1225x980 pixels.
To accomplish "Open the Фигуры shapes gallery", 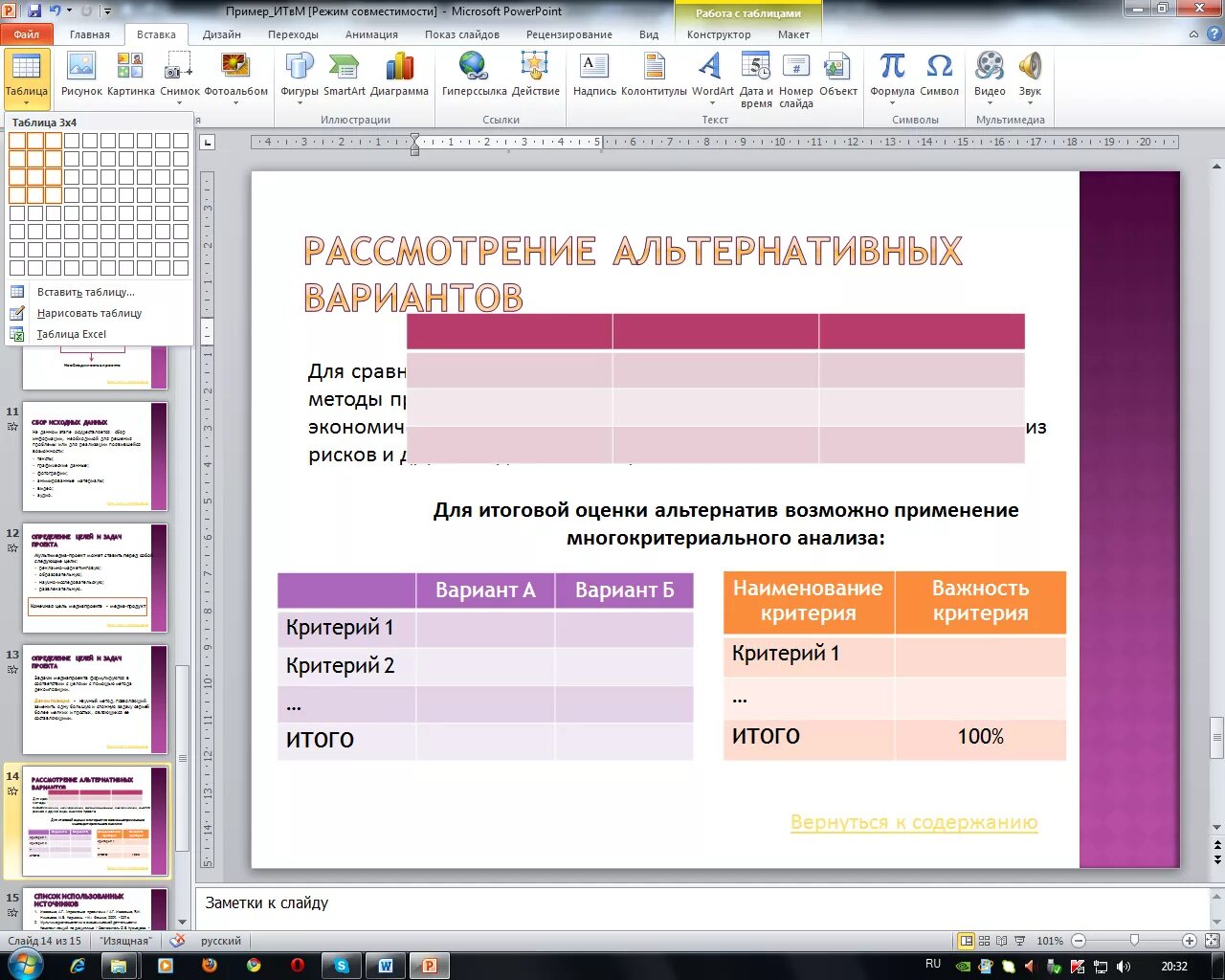I will (300, 78).
